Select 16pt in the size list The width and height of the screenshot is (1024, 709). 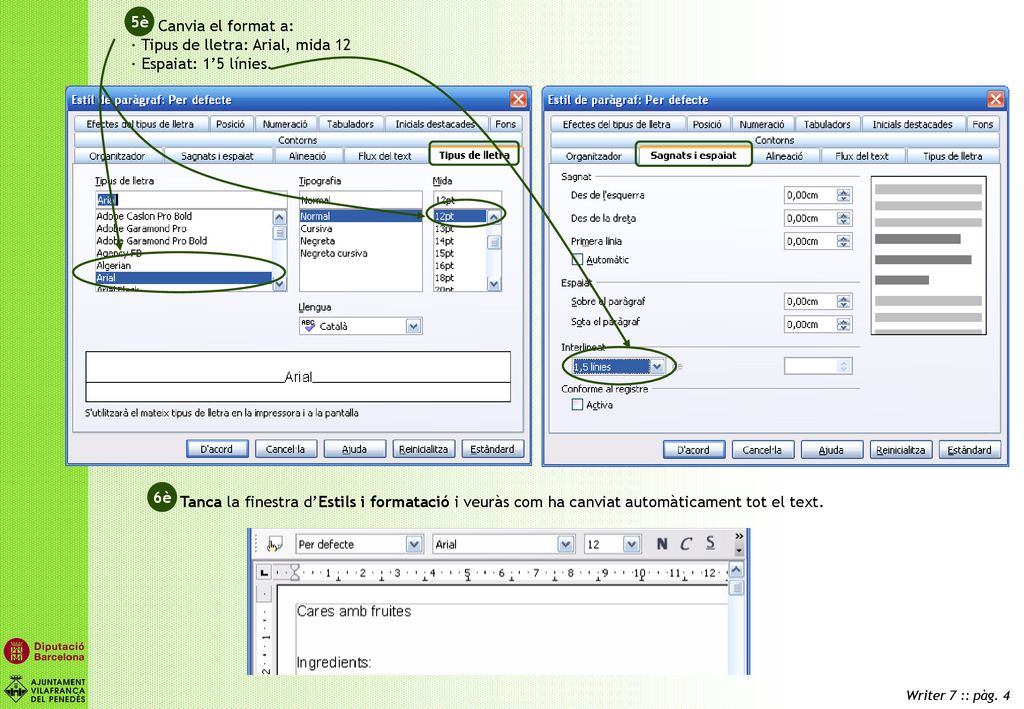tap(460, 266)
